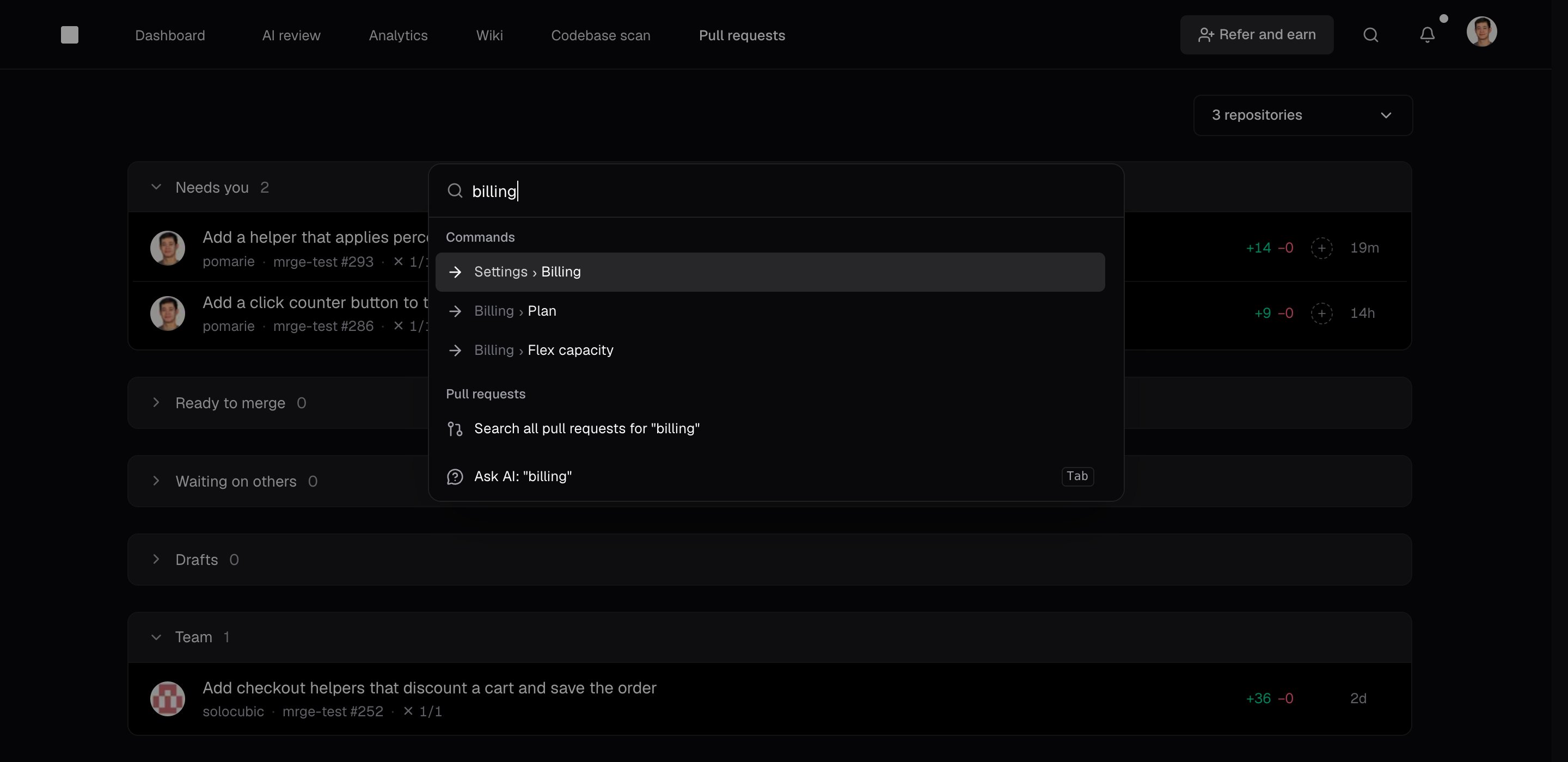The width and height of the screenshot is (1568, 762).
Task: Select Pull requests tab
Action: point(742,35)
